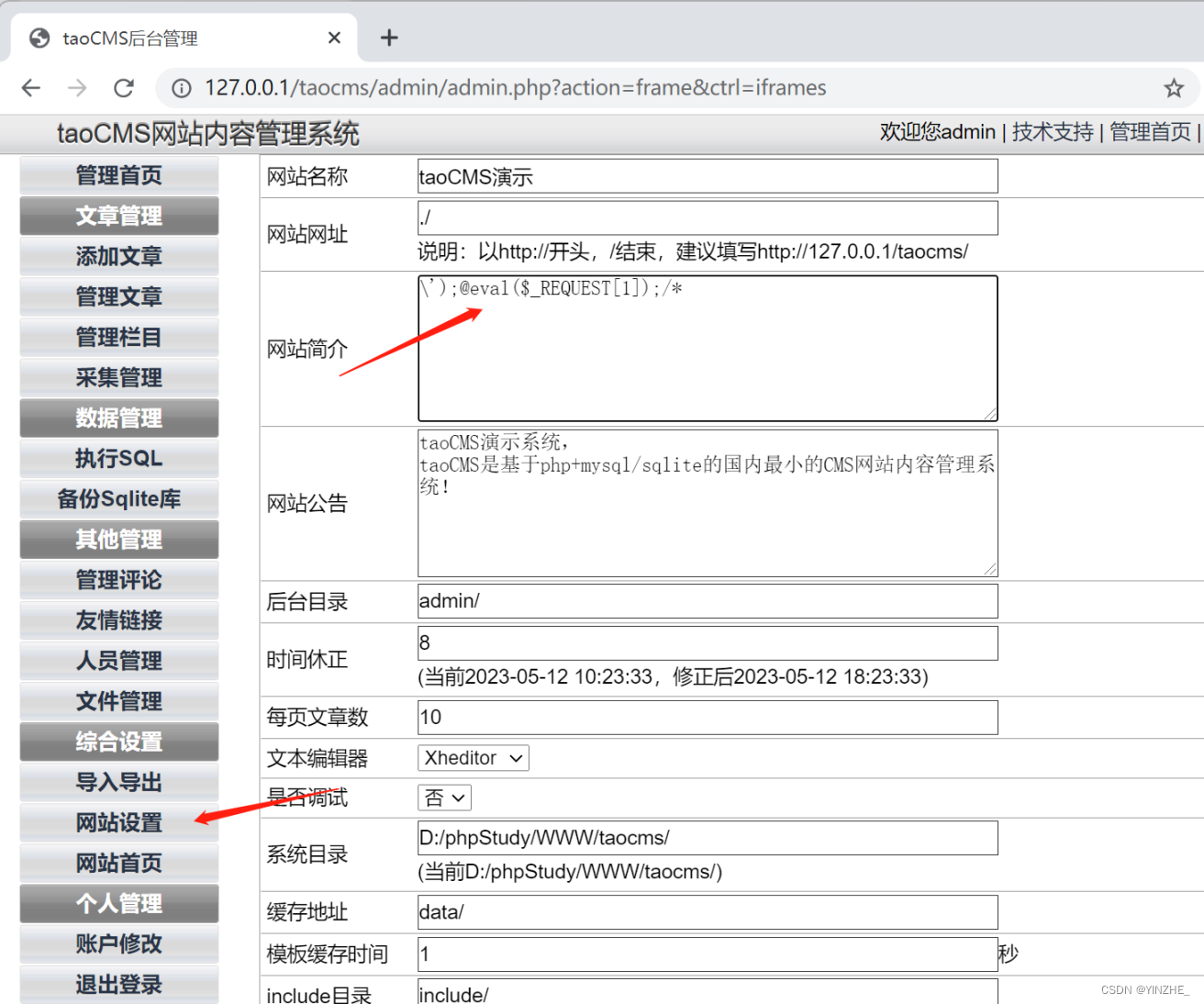The width and height of the screenshot is (1204, 1004).
Task: Click the 管理首页 link in the header
Action: coord(1150,132)
